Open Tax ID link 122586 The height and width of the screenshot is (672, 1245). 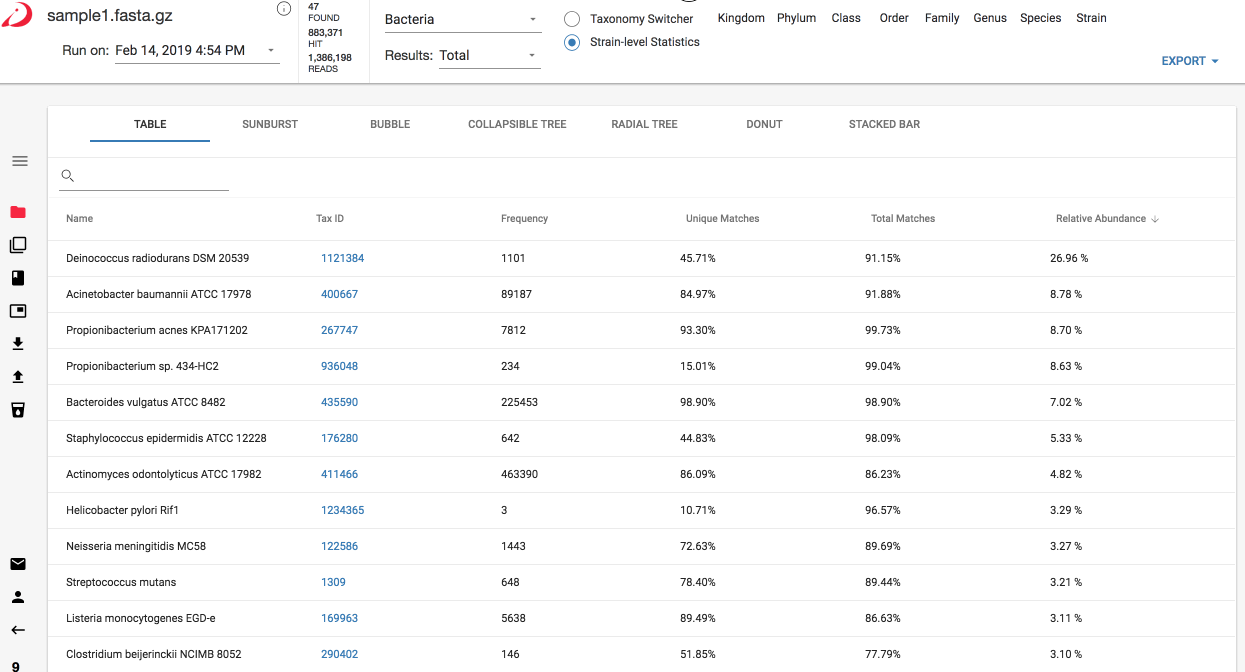tap(339, 546)
